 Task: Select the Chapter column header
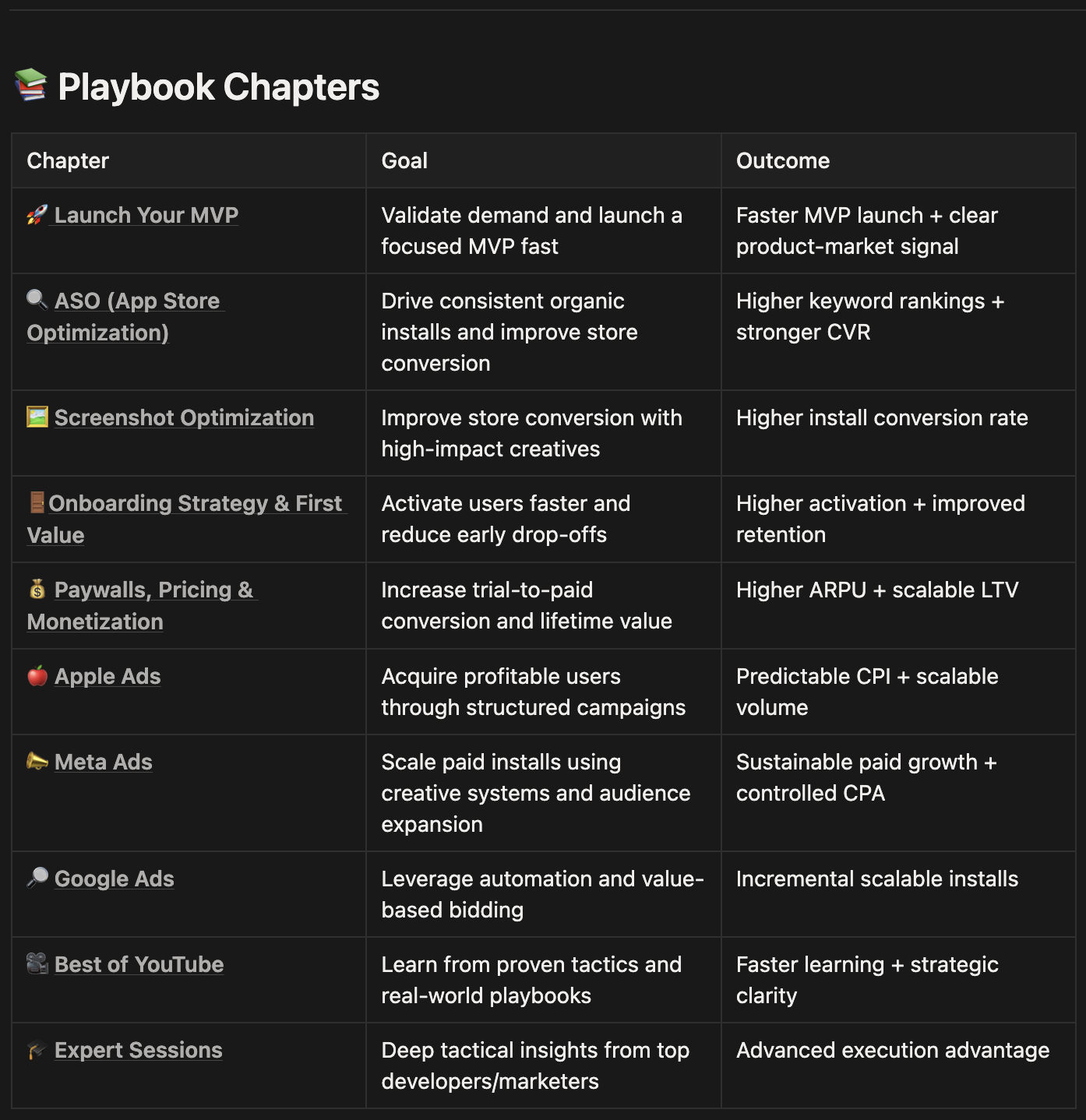coord(68,160)
